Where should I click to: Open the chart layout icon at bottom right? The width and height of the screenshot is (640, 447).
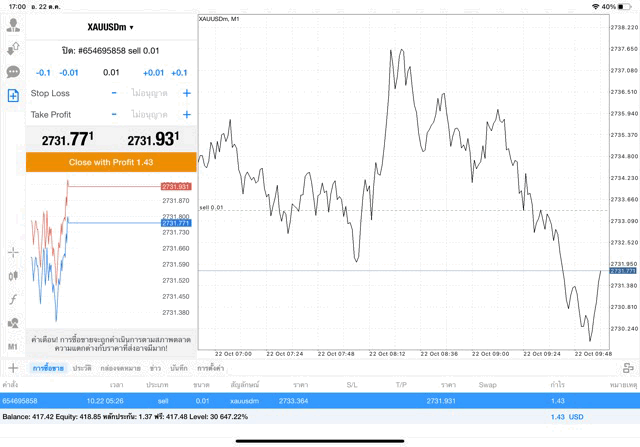pyautogui.click(x=626, y=369)
